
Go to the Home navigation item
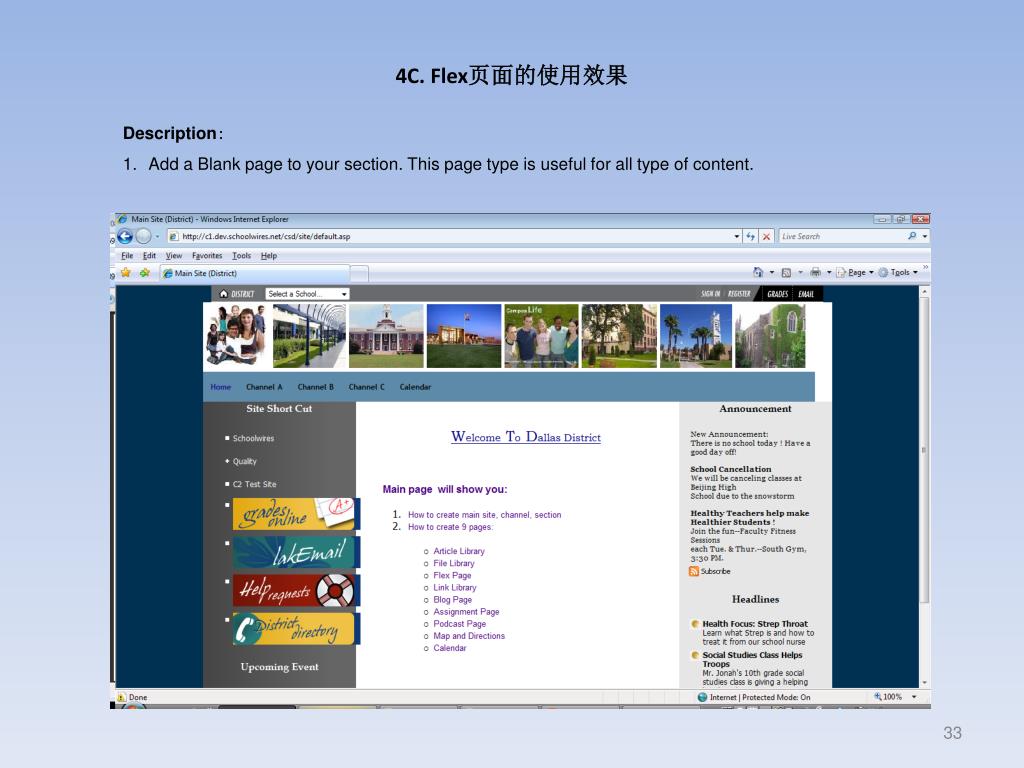221,387
